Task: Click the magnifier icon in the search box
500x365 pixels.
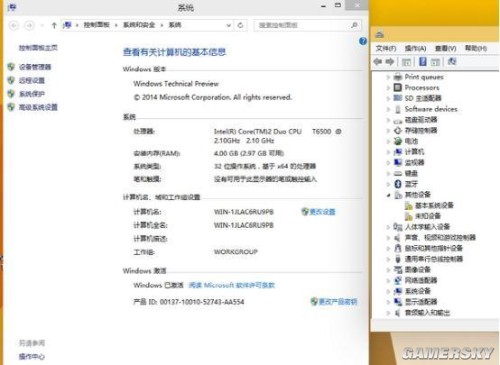Action: pyautogui.click(x=354, y=25)
